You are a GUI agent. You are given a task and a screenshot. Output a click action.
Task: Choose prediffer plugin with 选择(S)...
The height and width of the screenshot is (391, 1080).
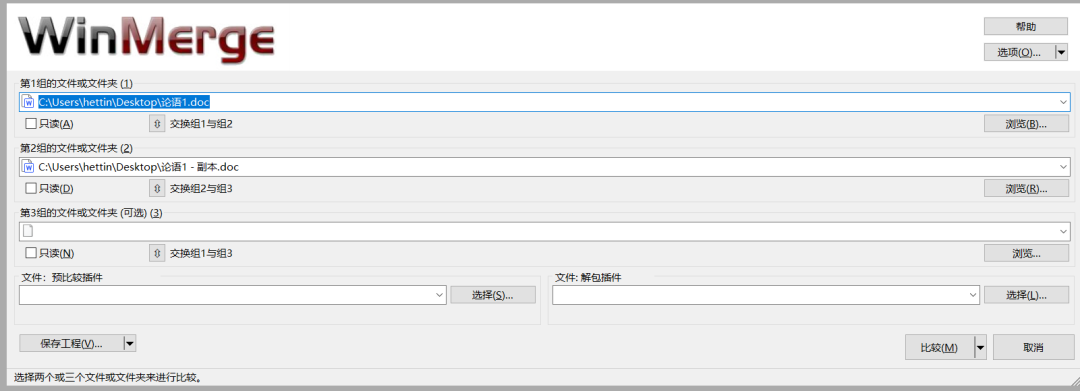[x=493, y=295]
